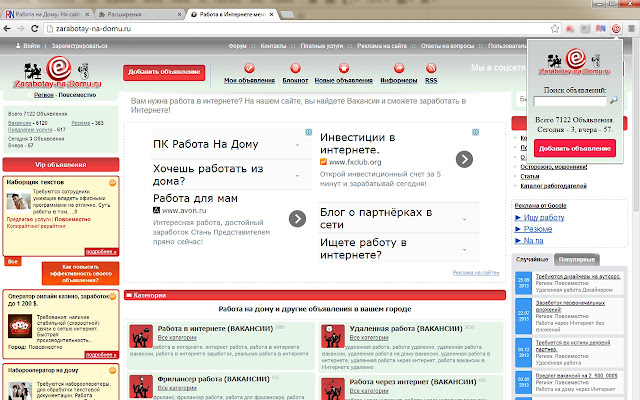This screenshot has height=400, width=640.
Task: Open Требуются дизайнеры на аутсорс listing
Action: 578,276
